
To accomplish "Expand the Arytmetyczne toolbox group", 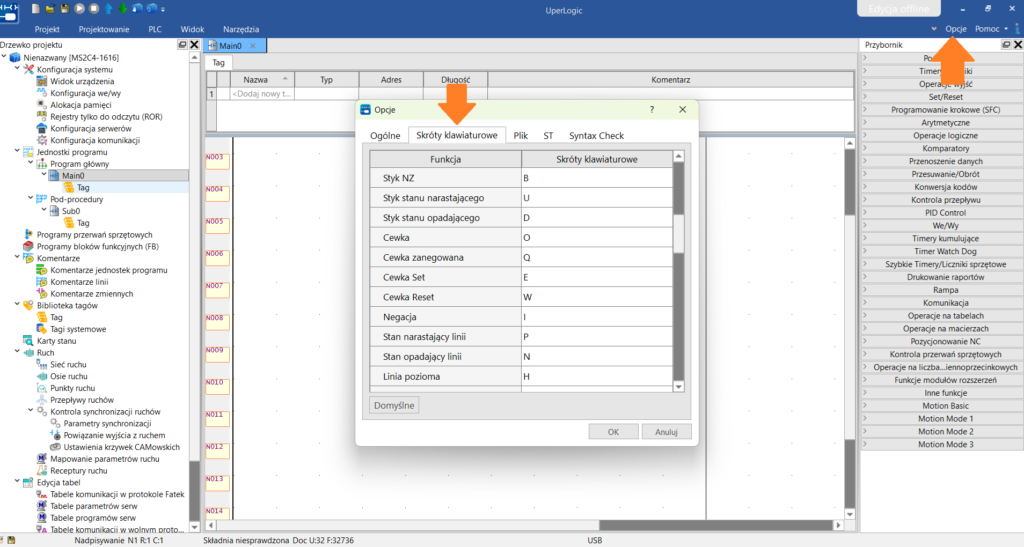I will pos(865,123).
